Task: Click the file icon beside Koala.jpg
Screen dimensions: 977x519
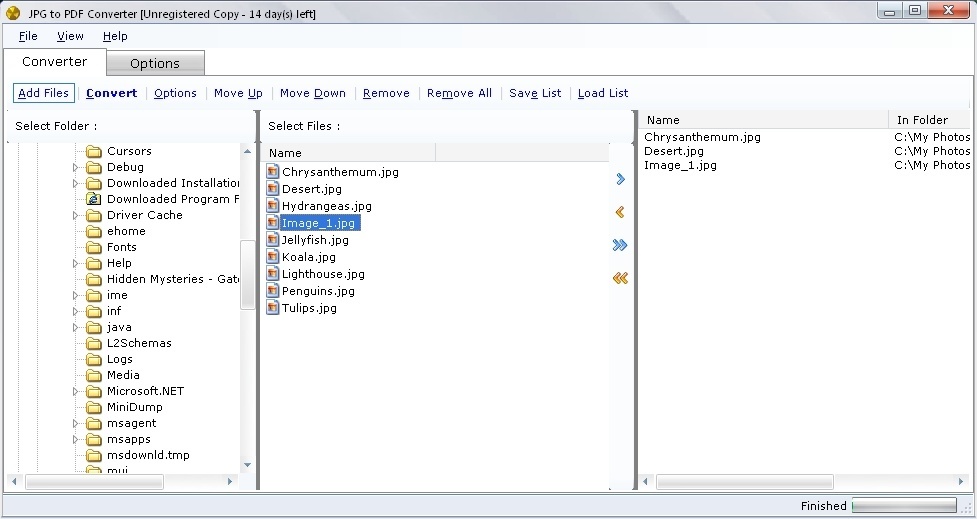Action: [x=272, y=257]
